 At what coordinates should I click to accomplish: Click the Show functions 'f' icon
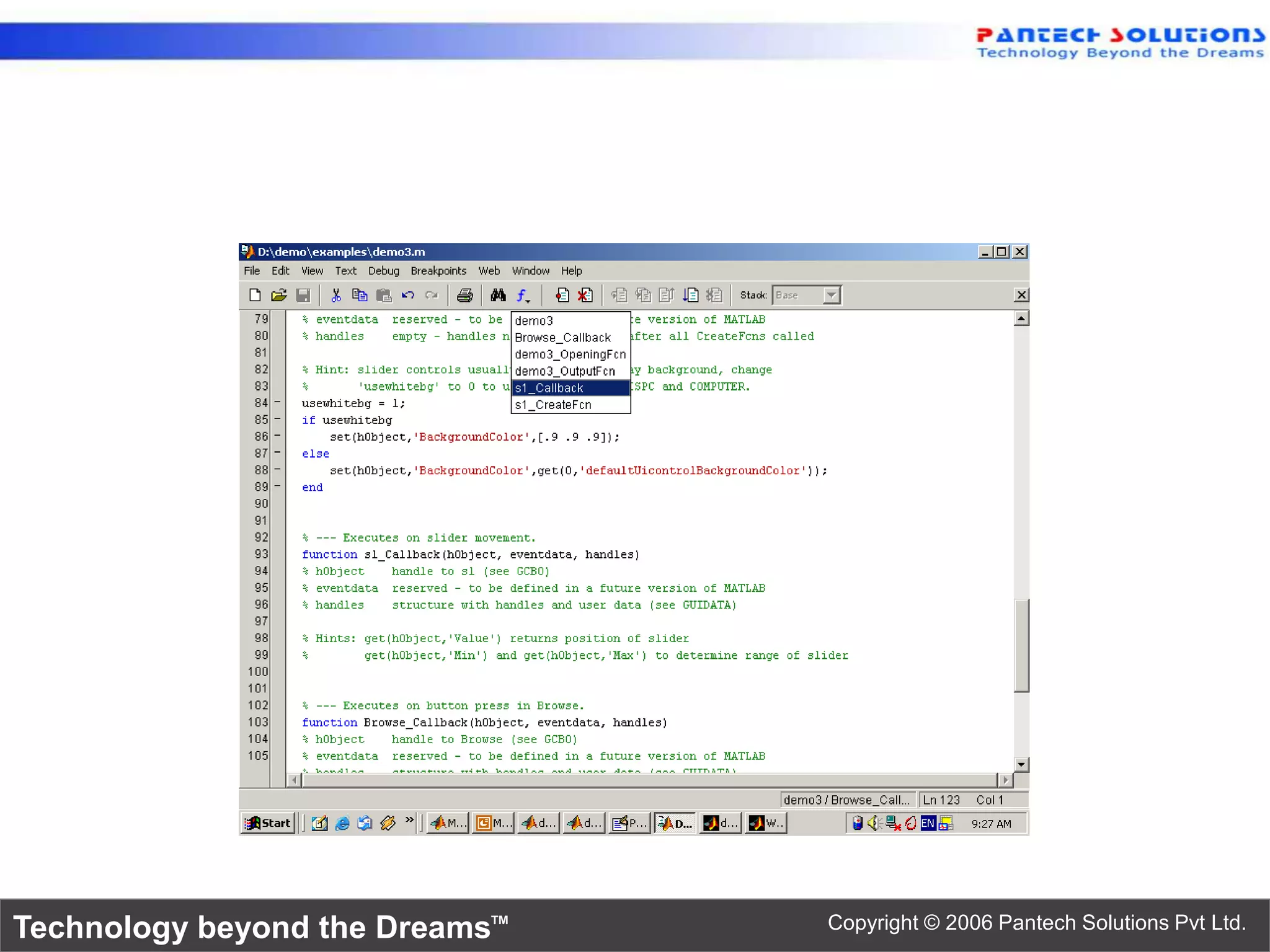click(x=523, y=296)
